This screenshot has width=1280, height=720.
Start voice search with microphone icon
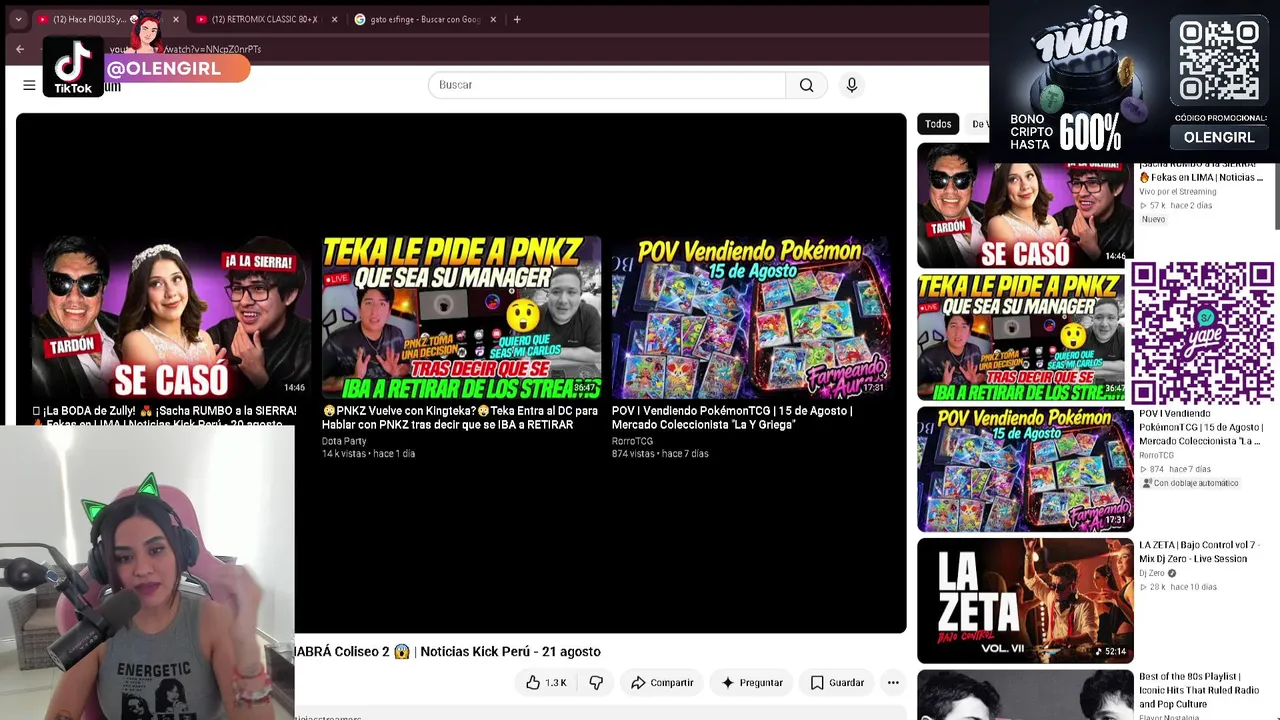pos(852,85)
